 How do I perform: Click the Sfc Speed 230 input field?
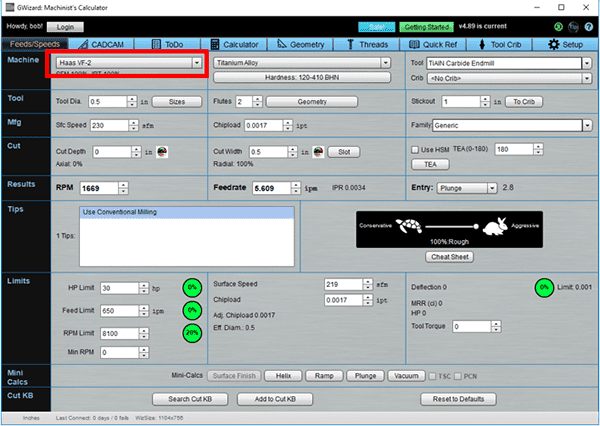point(109,126)
